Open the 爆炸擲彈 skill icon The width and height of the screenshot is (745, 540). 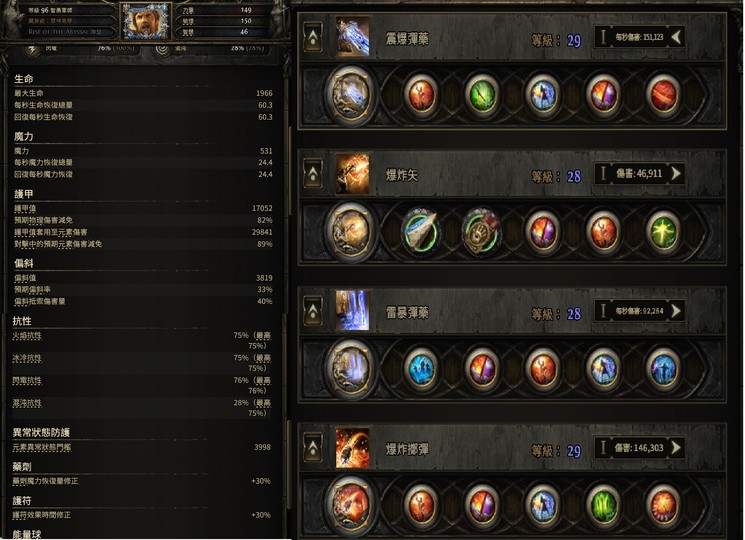[352, 448]
